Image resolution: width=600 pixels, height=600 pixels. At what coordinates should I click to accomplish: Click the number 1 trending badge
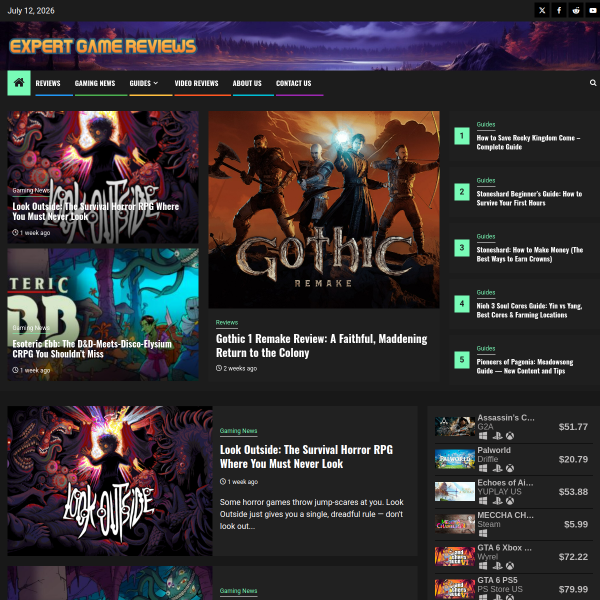coord(462,136)
